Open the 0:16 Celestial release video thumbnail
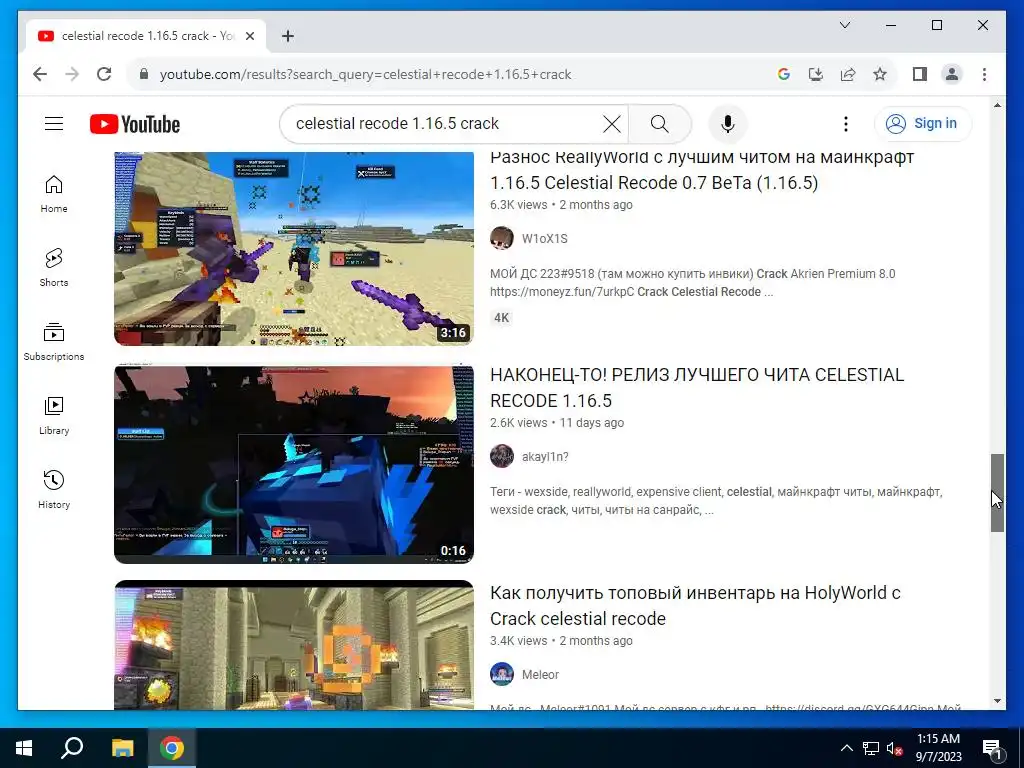 (294, 464)
